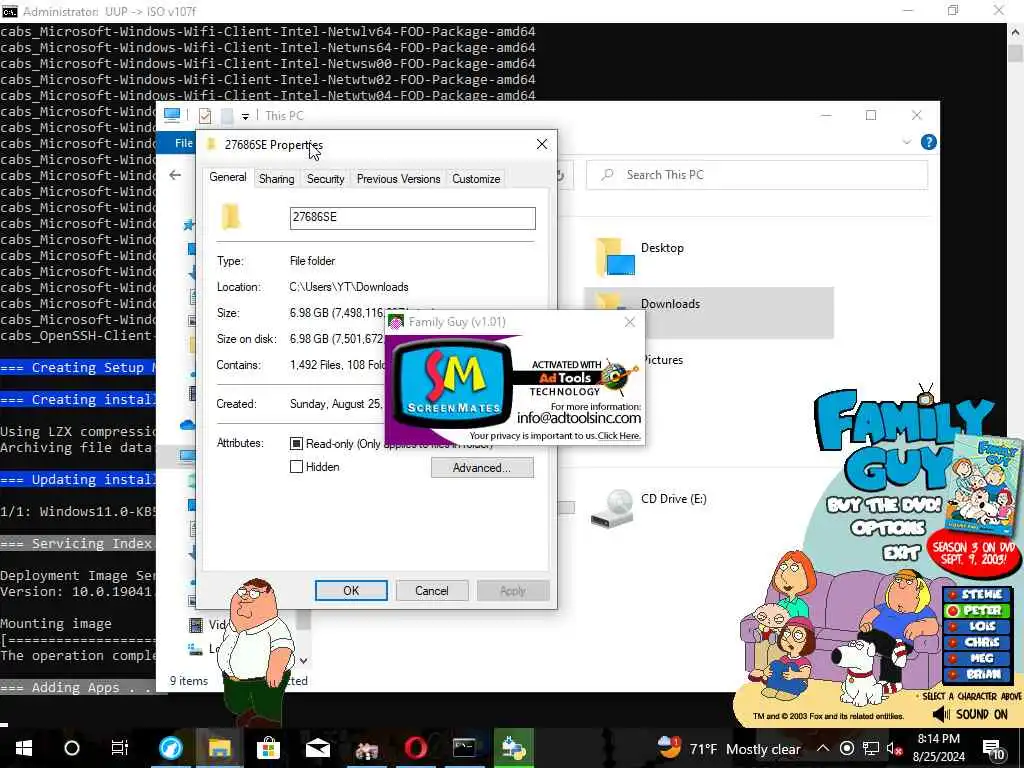Open Microsoft Store from the taskbar
This screenshot has width=1024, height=768.
pyautogui.click(x=268, y=748)
